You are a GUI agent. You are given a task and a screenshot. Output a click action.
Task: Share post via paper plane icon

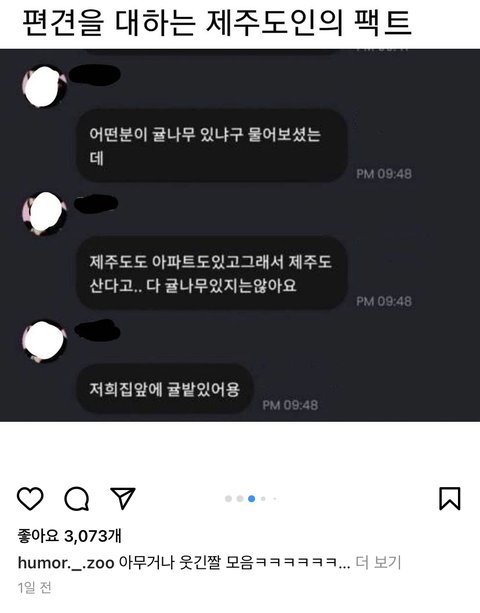123,498
